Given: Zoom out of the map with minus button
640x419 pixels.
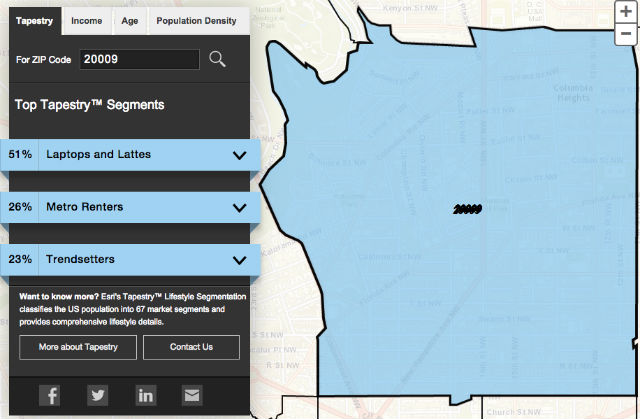Looking at the screenshot, I should click(626, 34).
